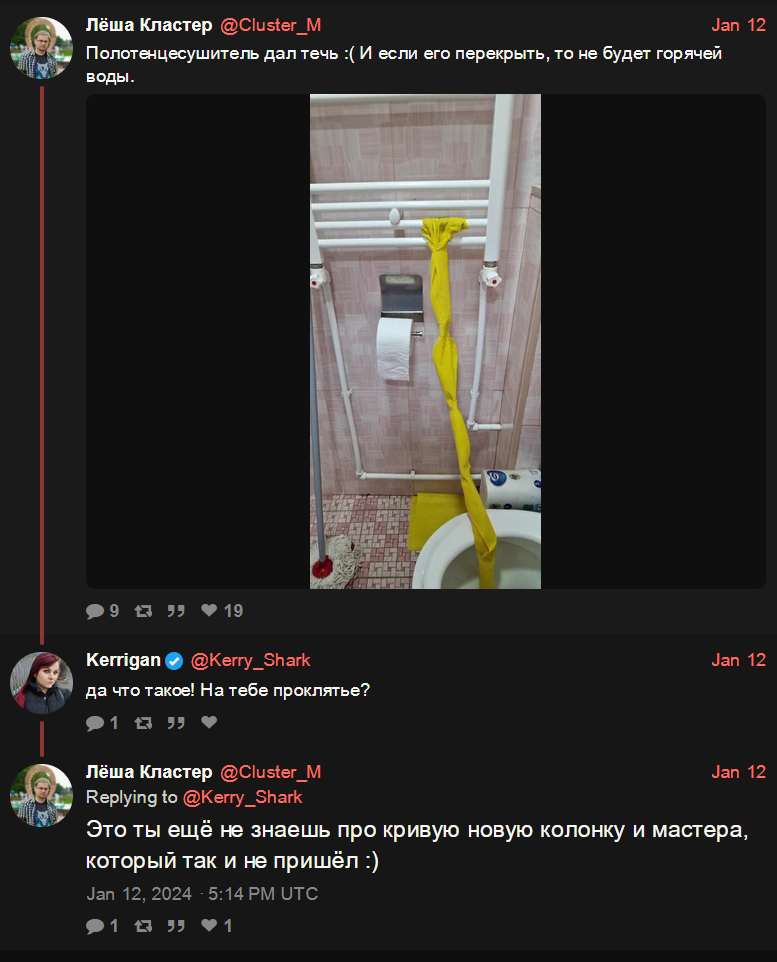Quote Kerrigan's comment
Viewport: 777px width, 962px height.
[x=176, y=723]
